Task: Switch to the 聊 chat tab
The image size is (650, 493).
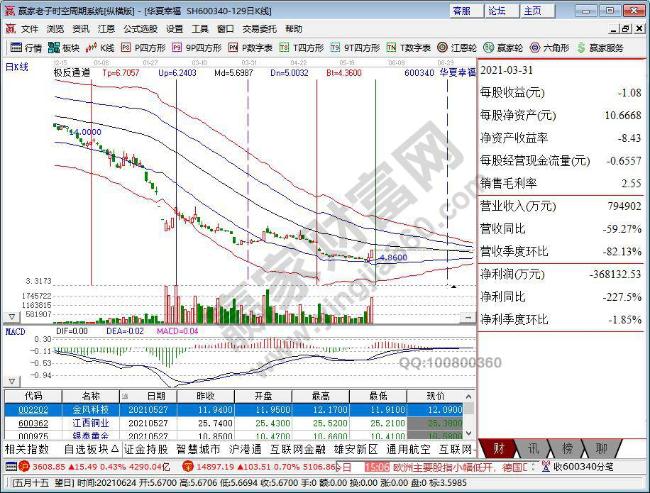Action: tap(601, 449)
